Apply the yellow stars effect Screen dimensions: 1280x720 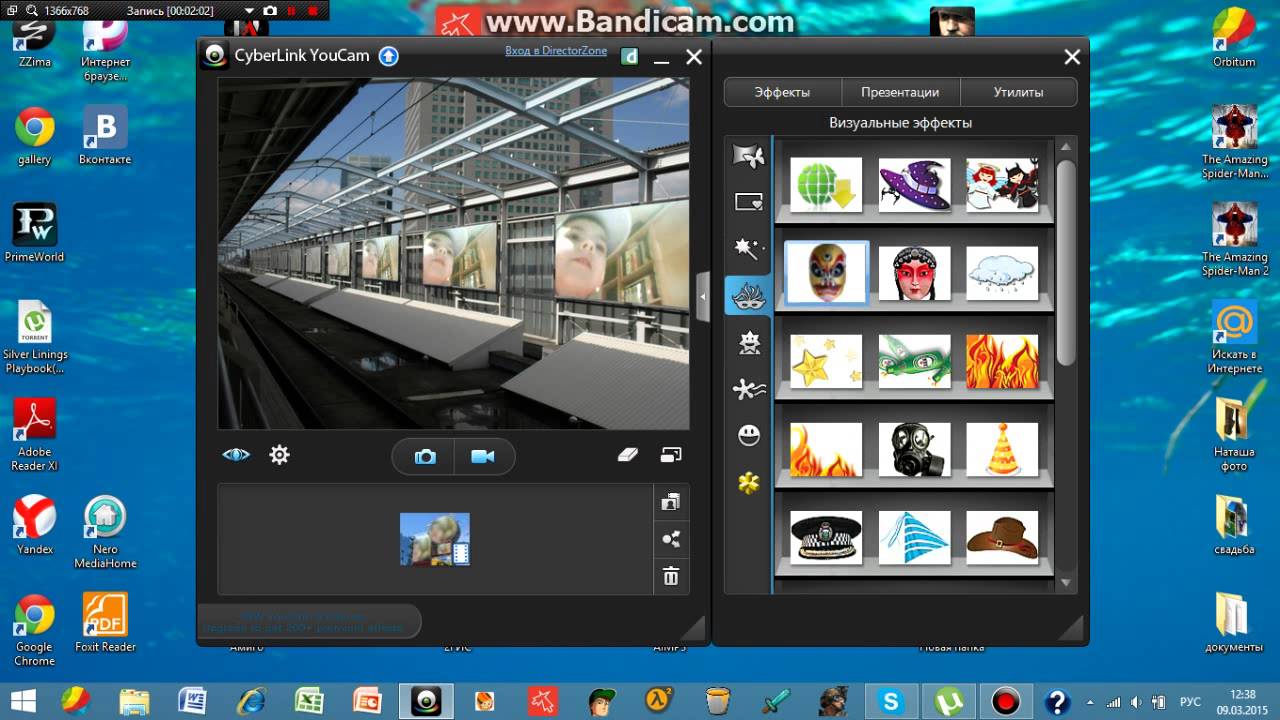826,361
